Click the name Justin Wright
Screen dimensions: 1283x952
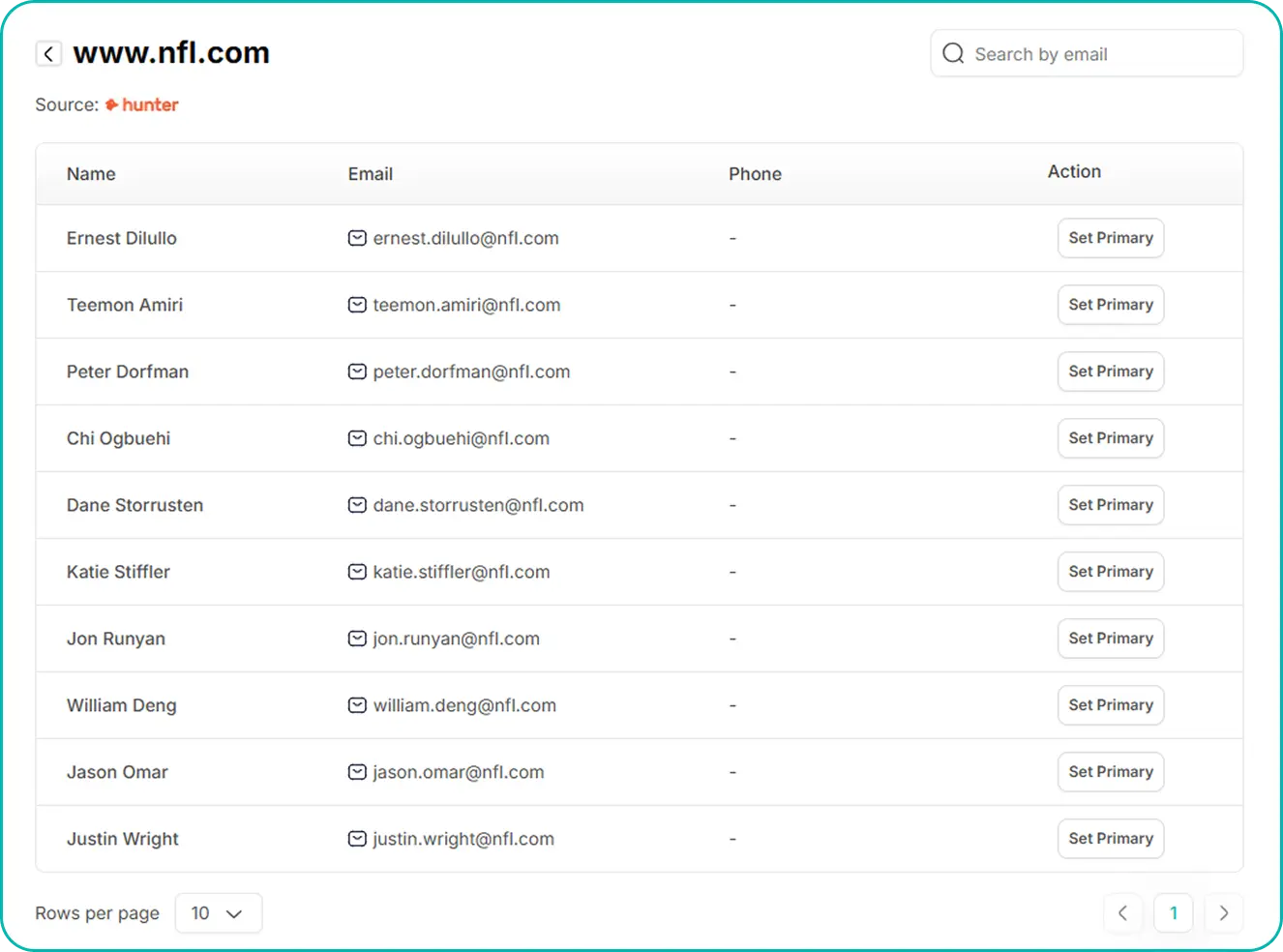point(123,839)
